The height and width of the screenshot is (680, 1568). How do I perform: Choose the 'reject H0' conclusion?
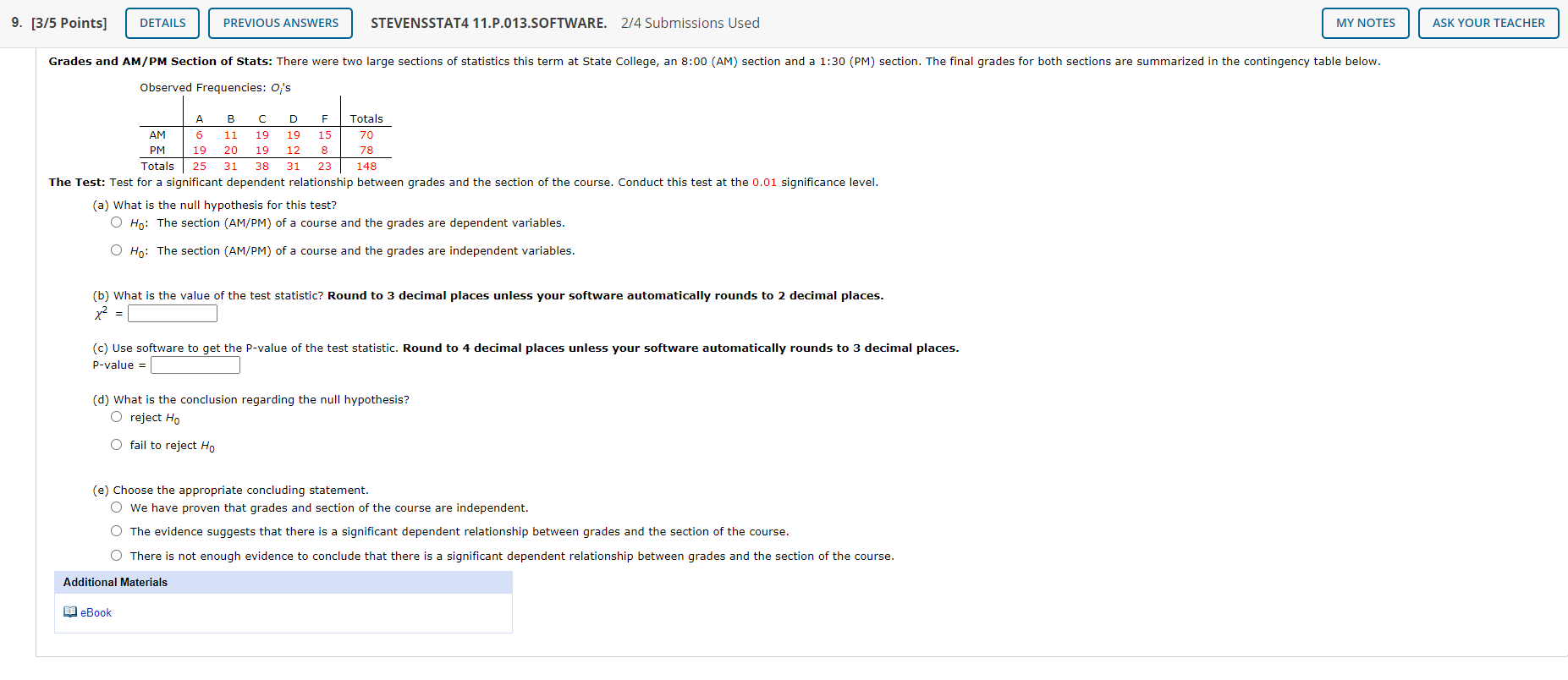pyautogui.click(x=116, y=416)
